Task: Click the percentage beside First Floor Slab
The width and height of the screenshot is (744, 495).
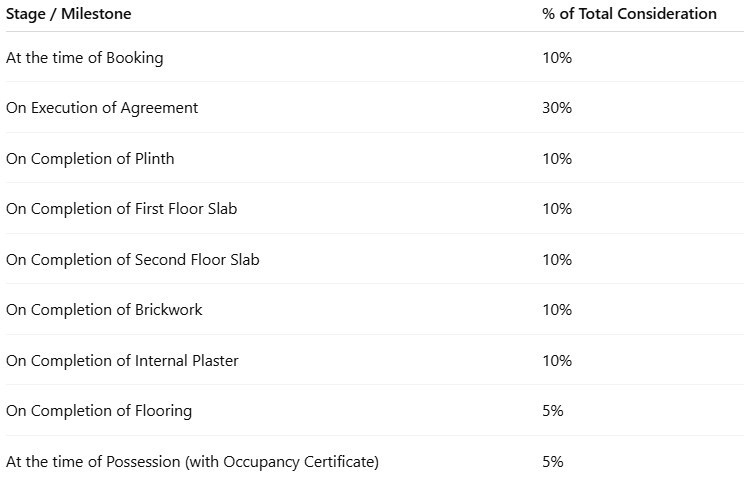Action: pyautogui.click(x=557, y=209)
